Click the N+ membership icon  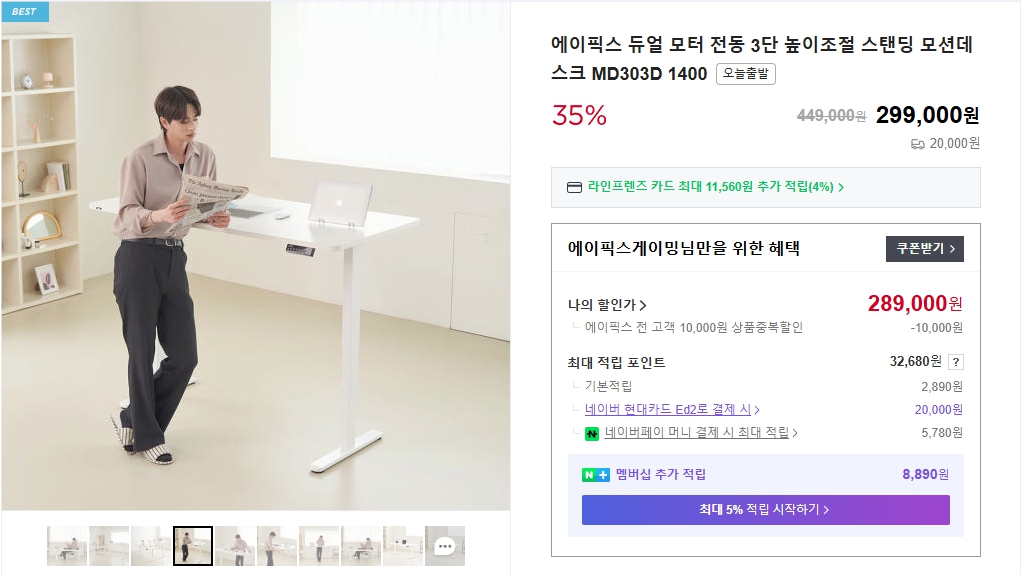coord(596,474)
